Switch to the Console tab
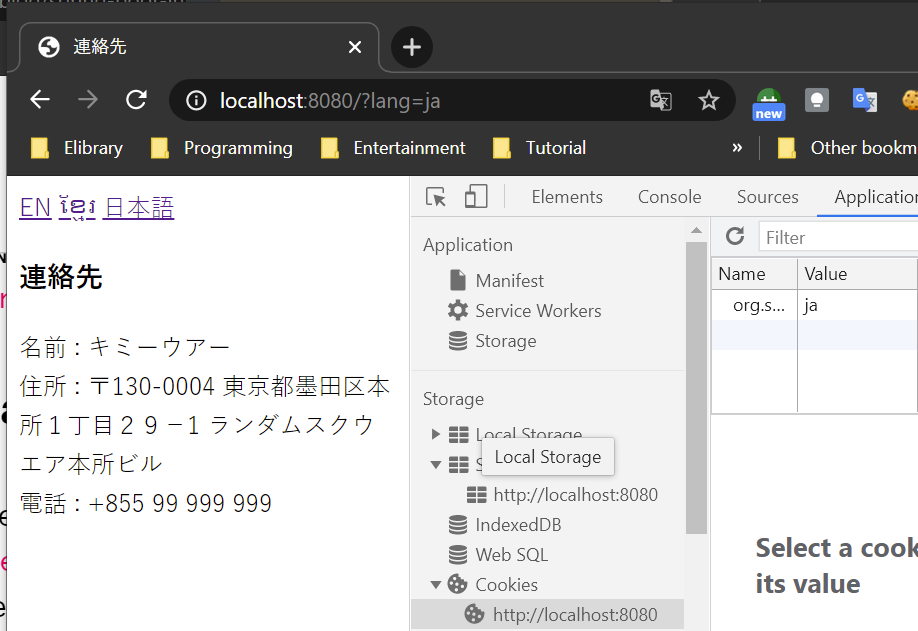This screenshot has height=631, width=918. coord(669,197)
